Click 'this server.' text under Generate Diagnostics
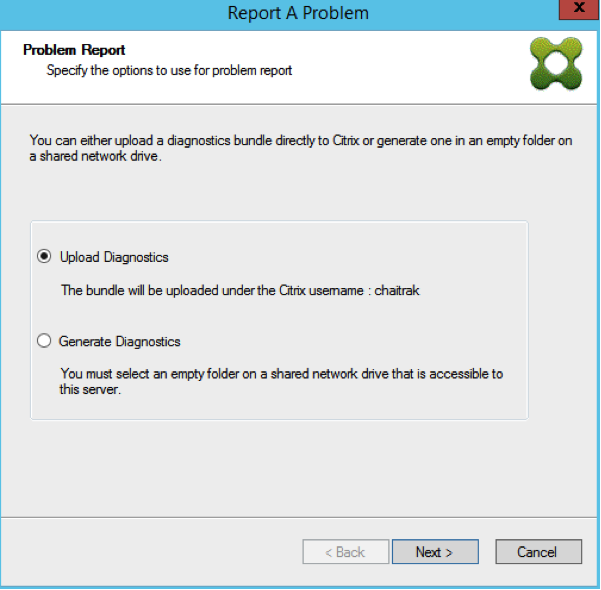The height and width of the screenshot is (590, 601). (90, 389)
